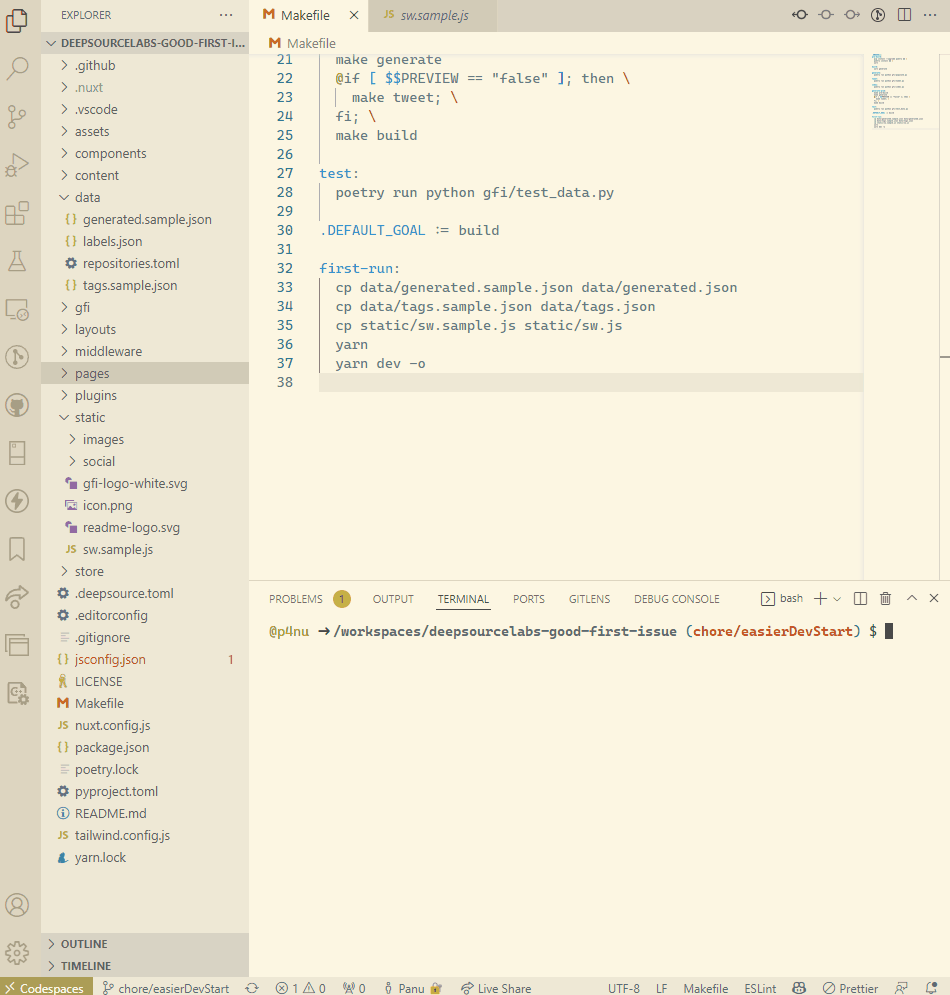Click LF line ending in status bar
Viewport: 950px width, 995px height.
[x=661, y=988]
